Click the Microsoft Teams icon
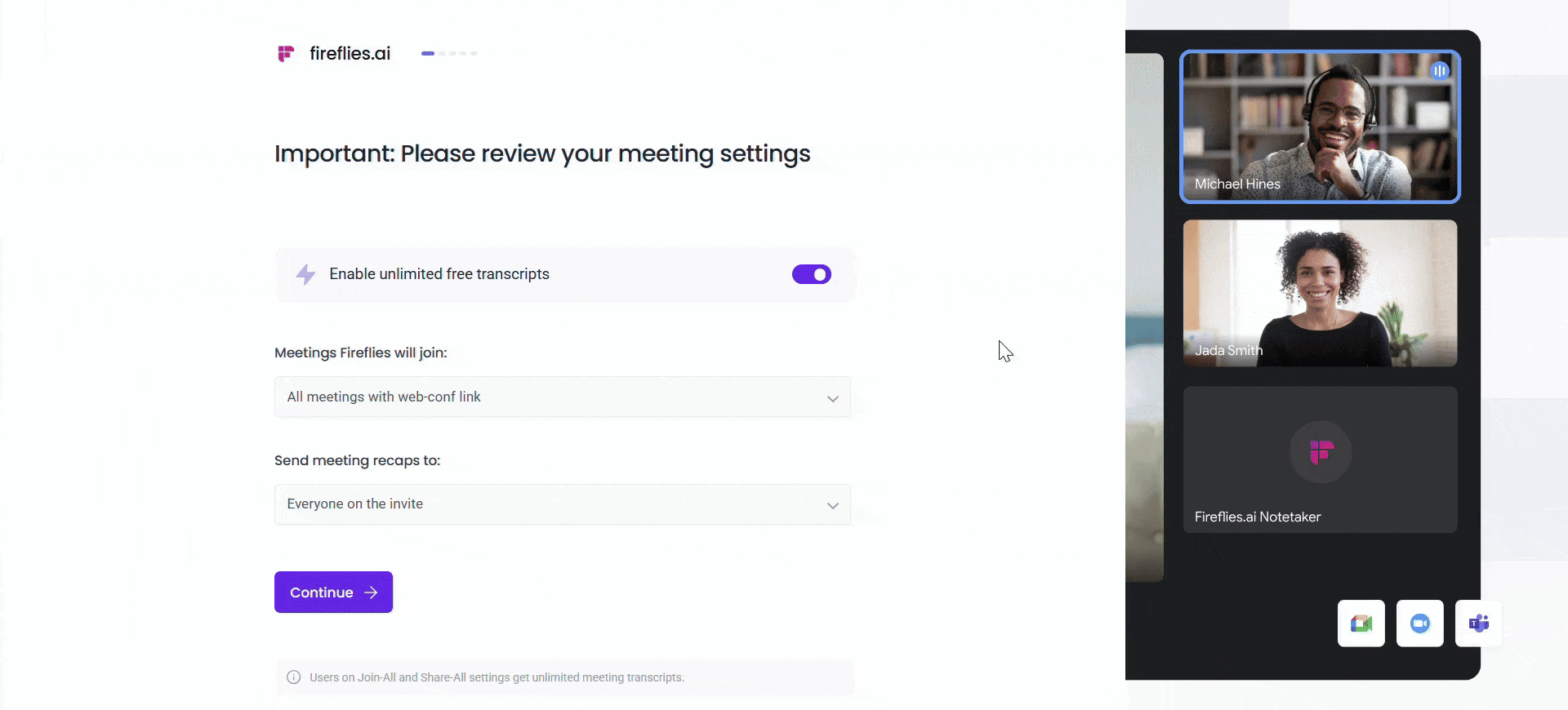The image size is (1568, 710). coord(1479,623)
